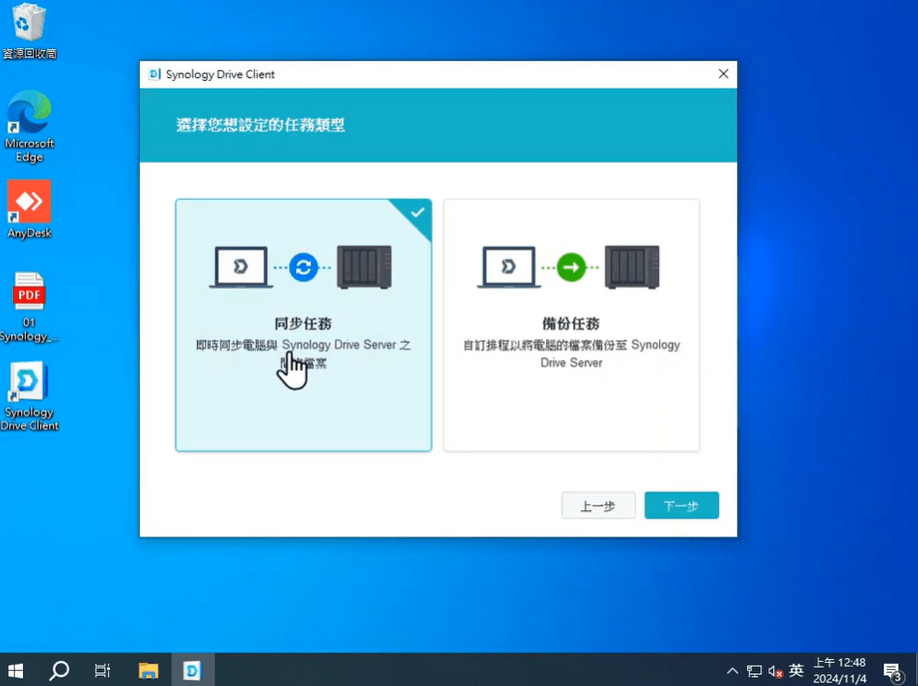
Task: Switch input language via 英 indicator
Action: point(796,671)
